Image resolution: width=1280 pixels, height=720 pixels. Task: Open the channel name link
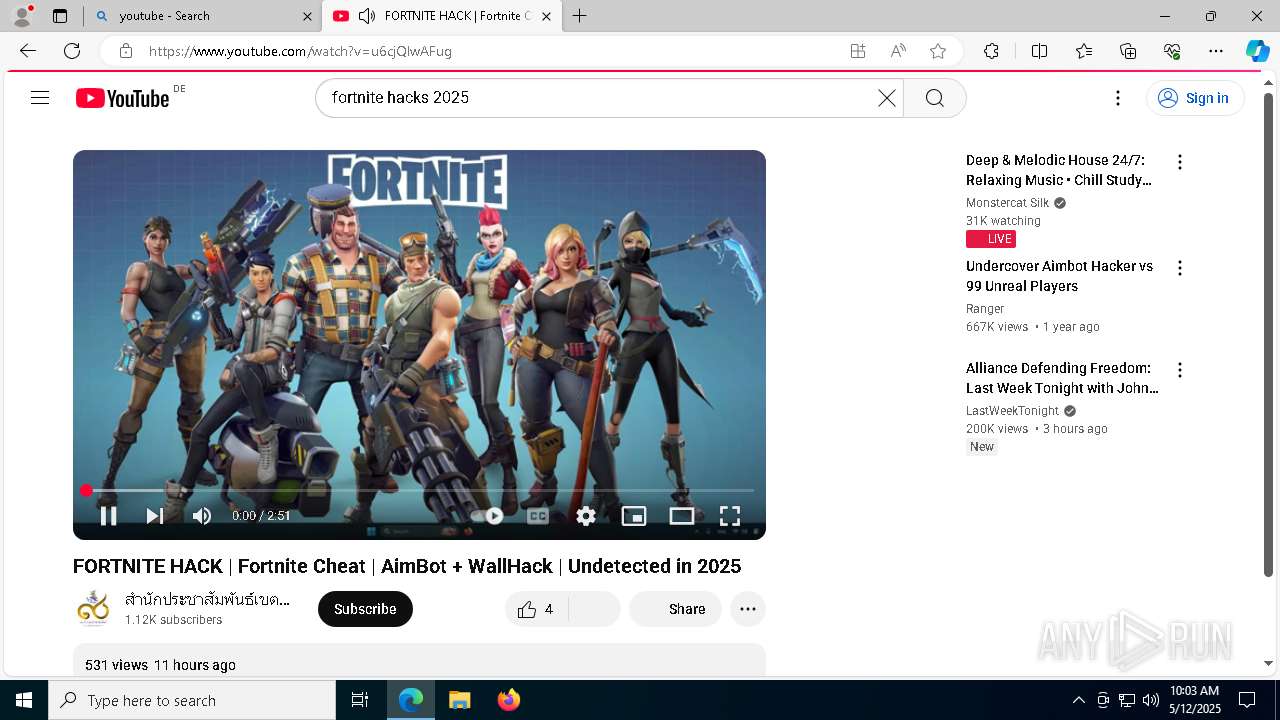point(207,599)
